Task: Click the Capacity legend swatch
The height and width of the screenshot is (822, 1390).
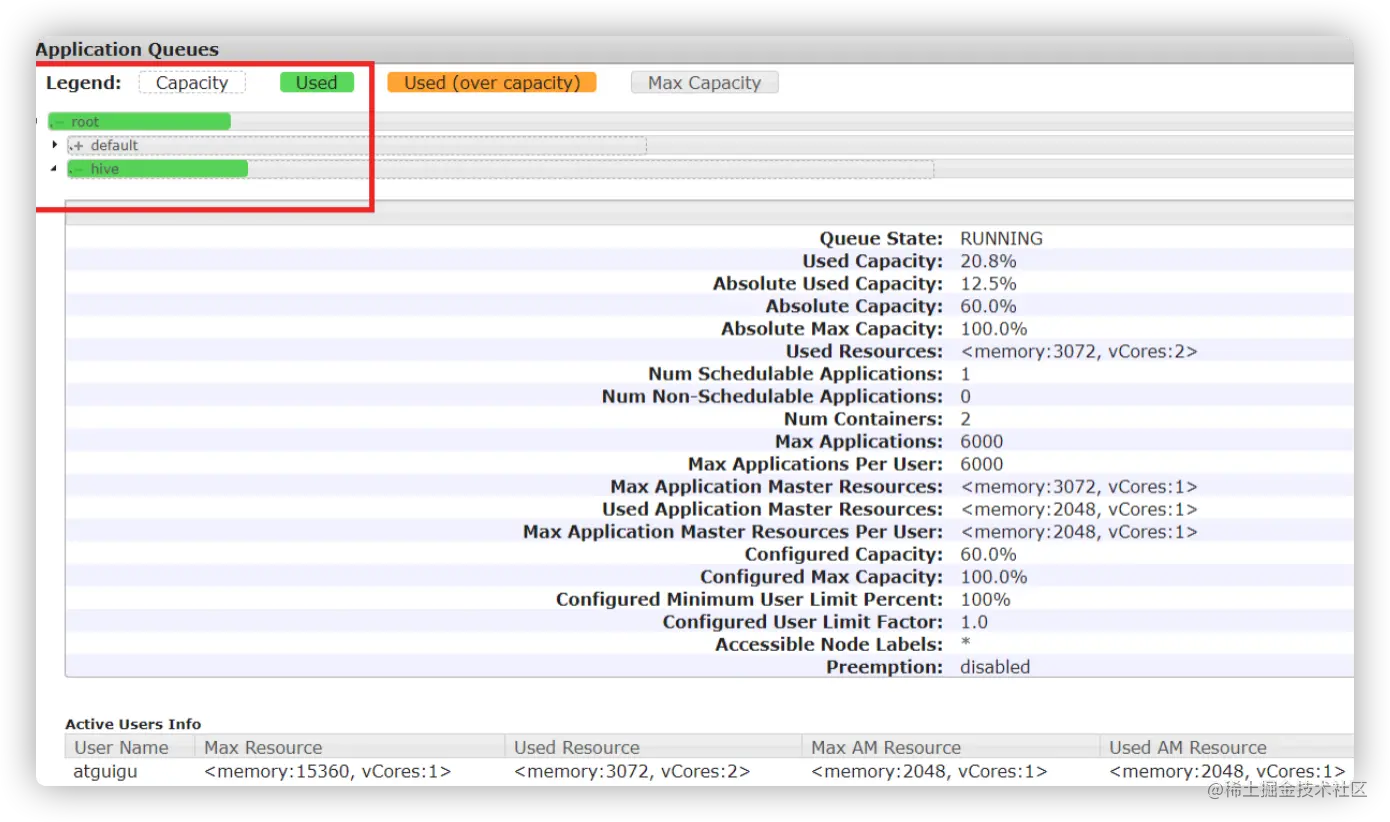Action: click(192, 83)
